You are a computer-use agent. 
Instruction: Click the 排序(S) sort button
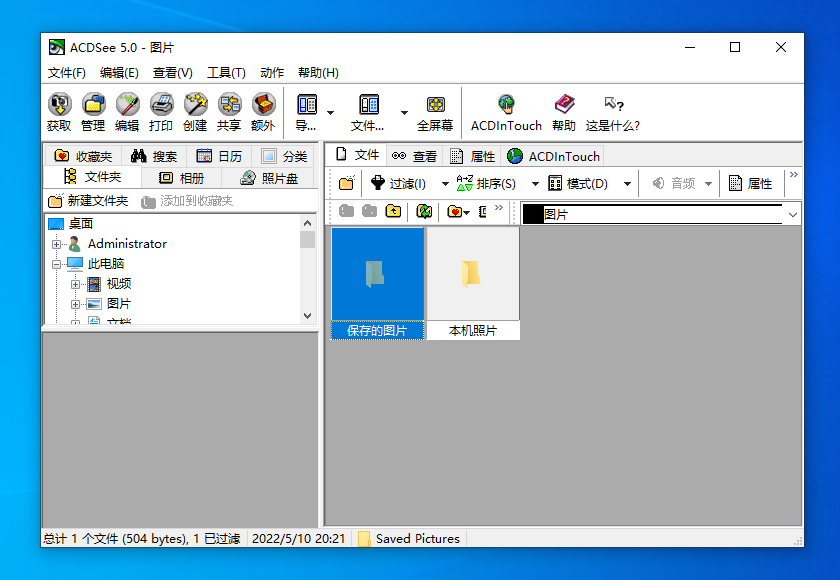[x=486, y=183]
